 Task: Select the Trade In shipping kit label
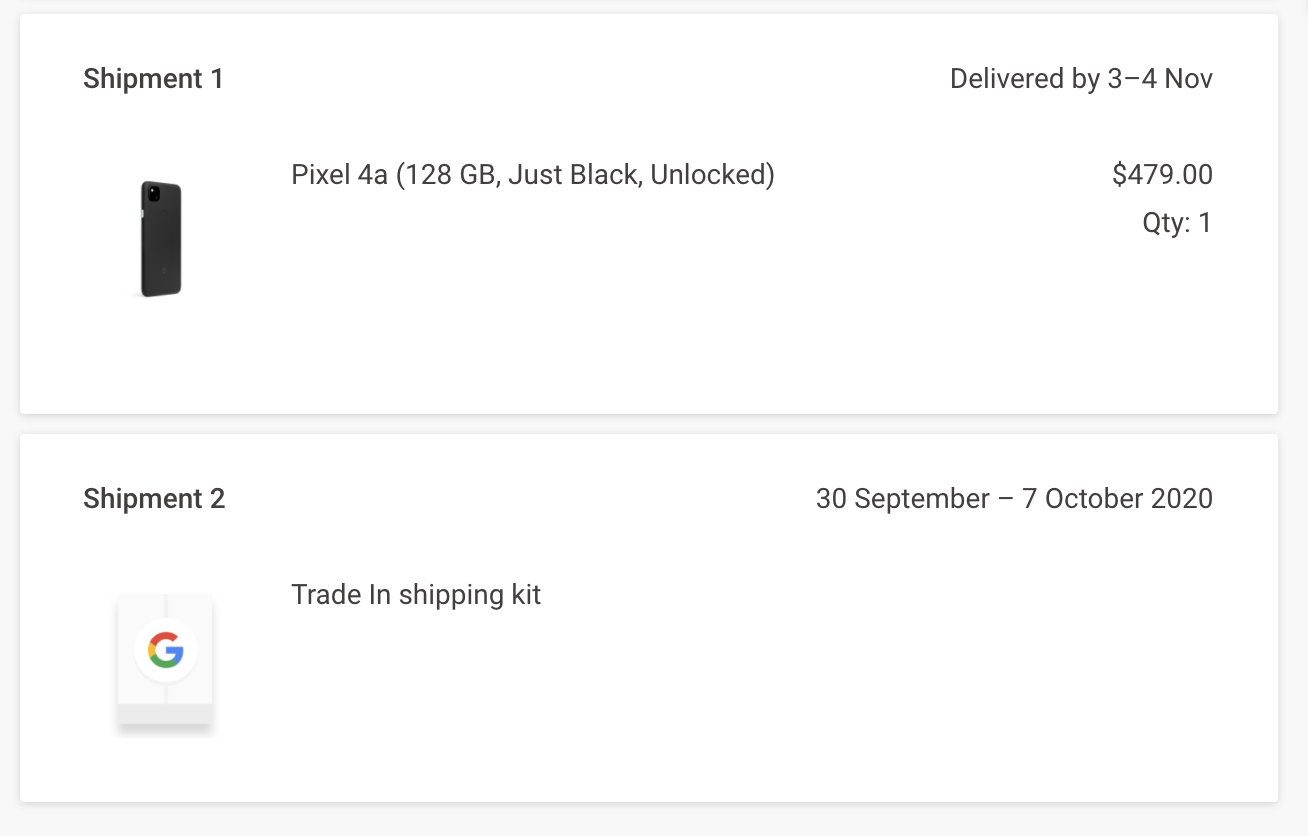416,595
